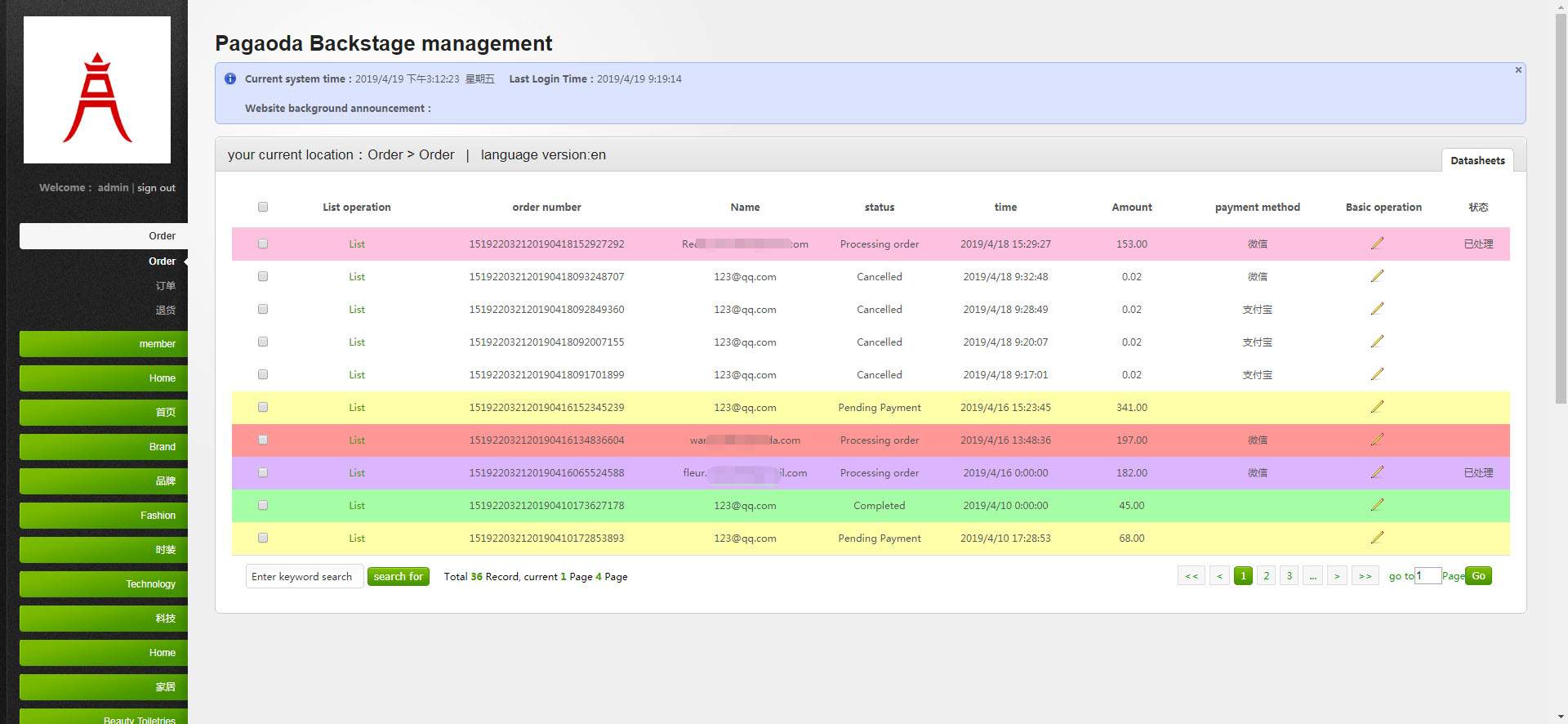The height and width of the screenshot is (724, 1568).
Task: Edit the 182.00 order with pencil icon
Action: tap(1377, 472)
